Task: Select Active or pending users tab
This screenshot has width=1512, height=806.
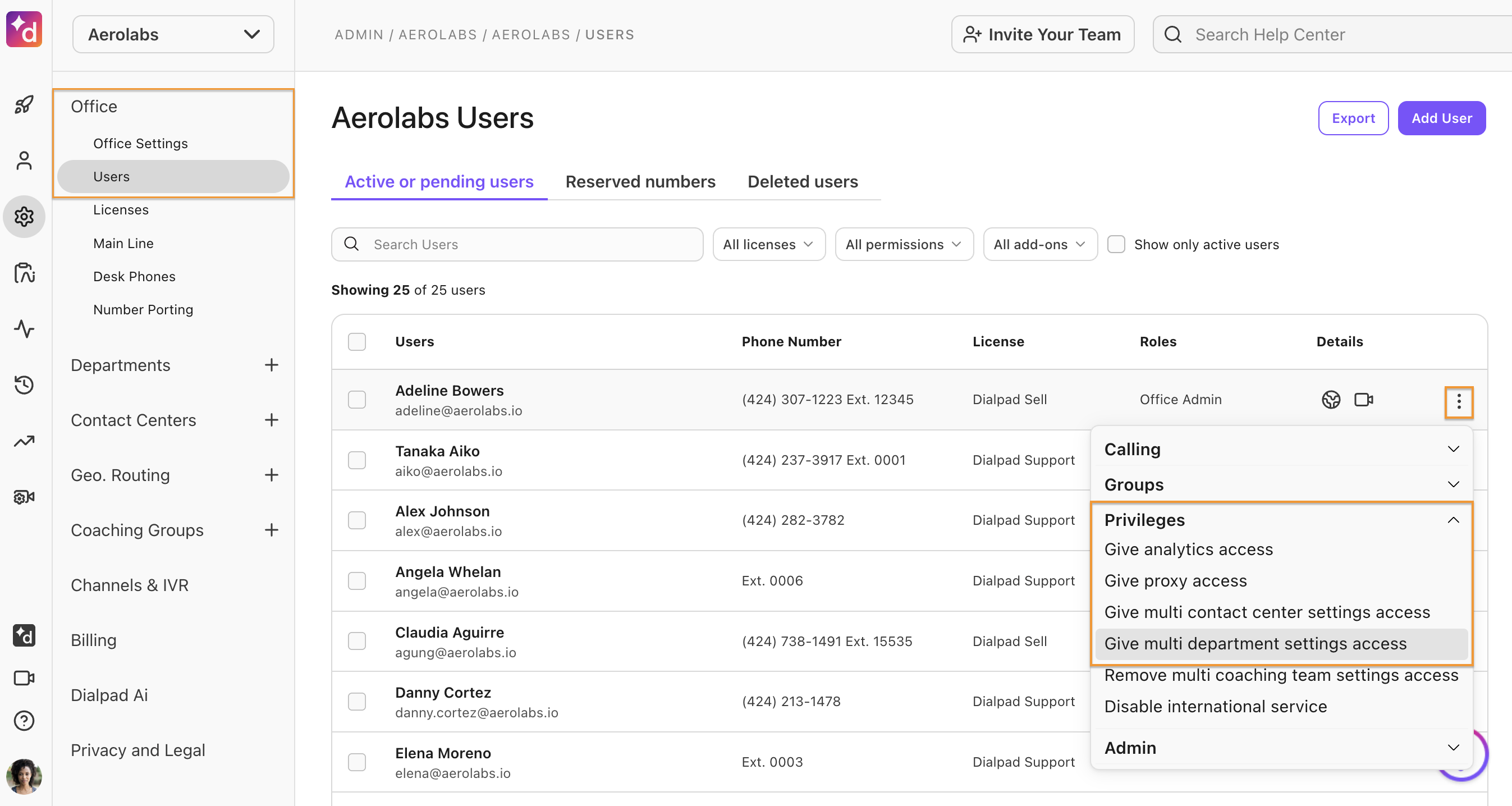Action: (x=439, y=182)
